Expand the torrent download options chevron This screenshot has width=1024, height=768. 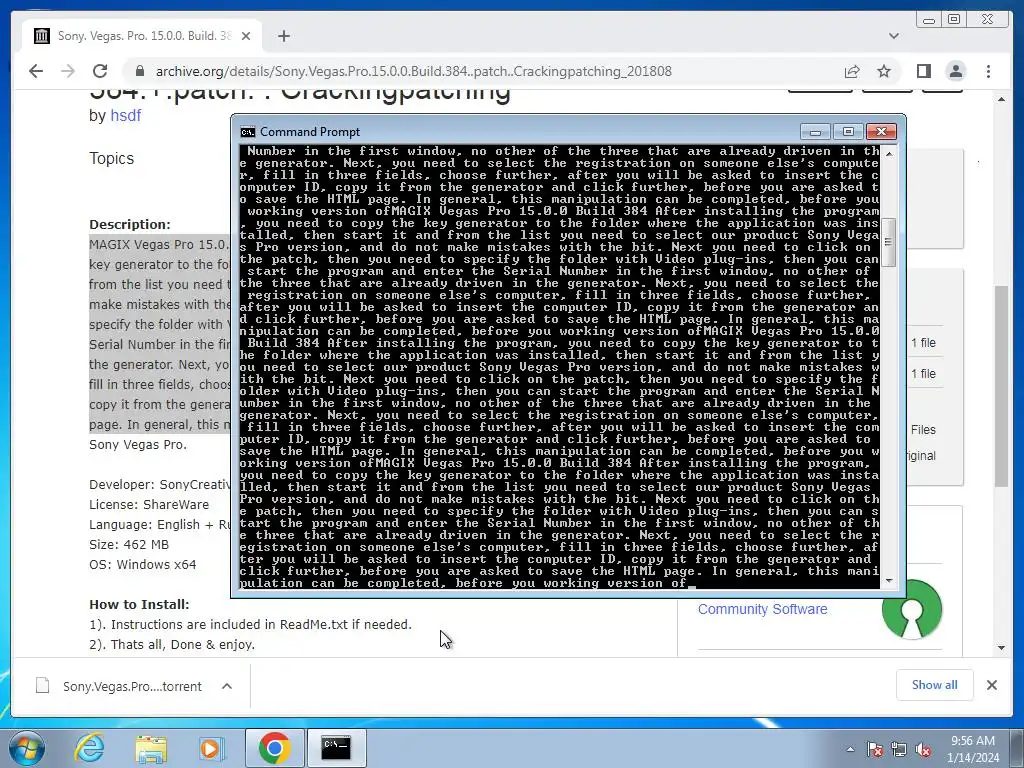pyautogui.click(x=227, y=686)
